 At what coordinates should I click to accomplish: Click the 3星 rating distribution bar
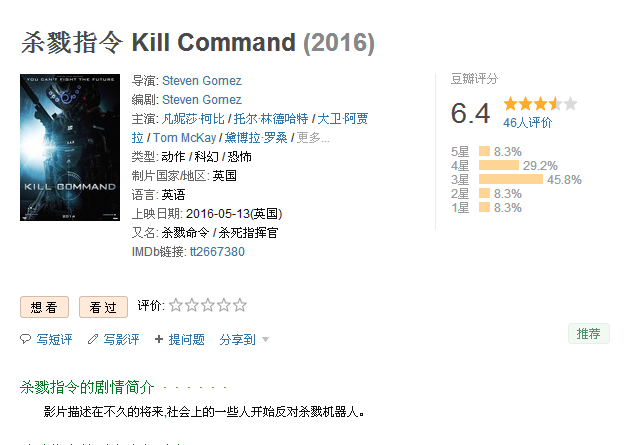[x=511, y=179]
